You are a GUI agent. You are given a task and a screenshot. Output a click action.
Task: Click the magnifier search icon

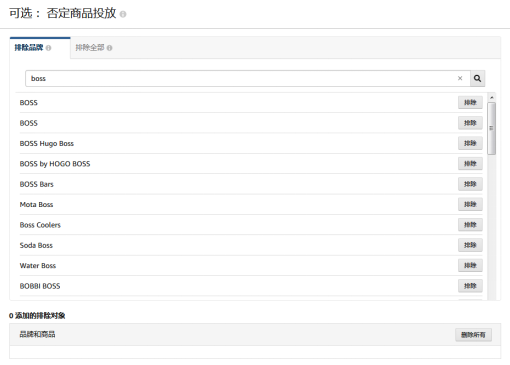[x=477, y=78]
